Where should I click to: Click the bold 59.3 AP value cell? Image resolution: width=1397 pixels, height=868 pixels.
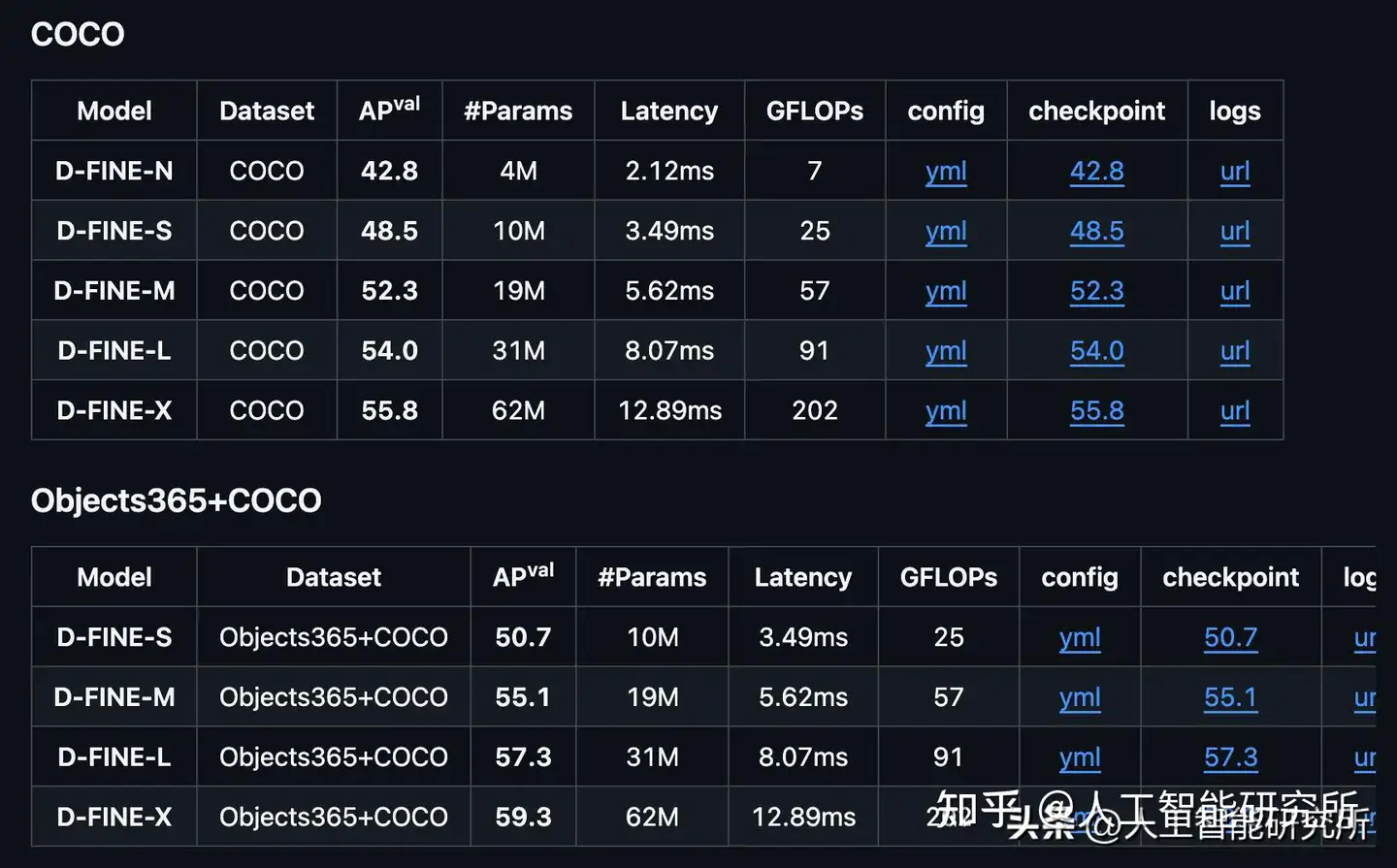point(523,817)
